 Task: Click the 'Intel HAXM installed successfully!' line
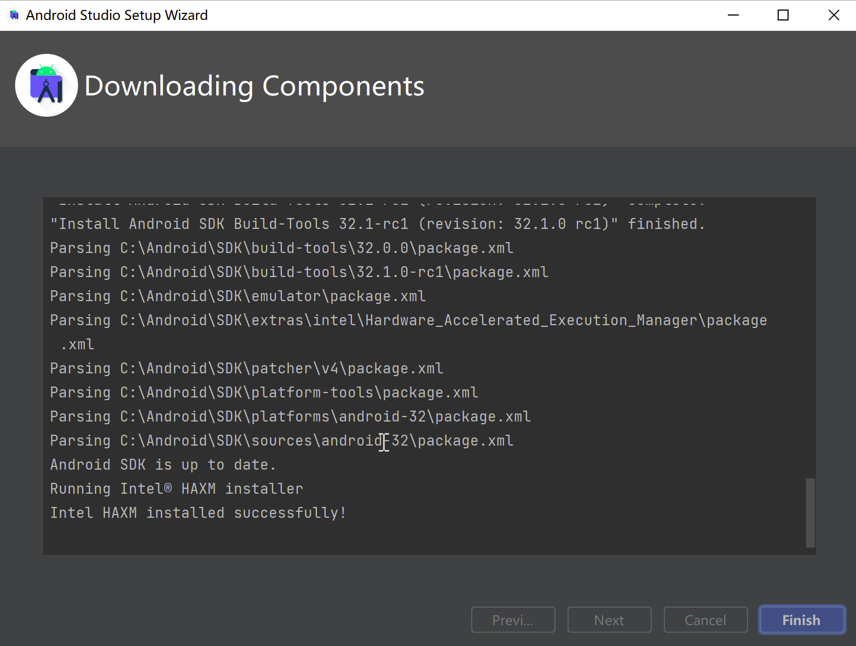[x=198, y=513]
